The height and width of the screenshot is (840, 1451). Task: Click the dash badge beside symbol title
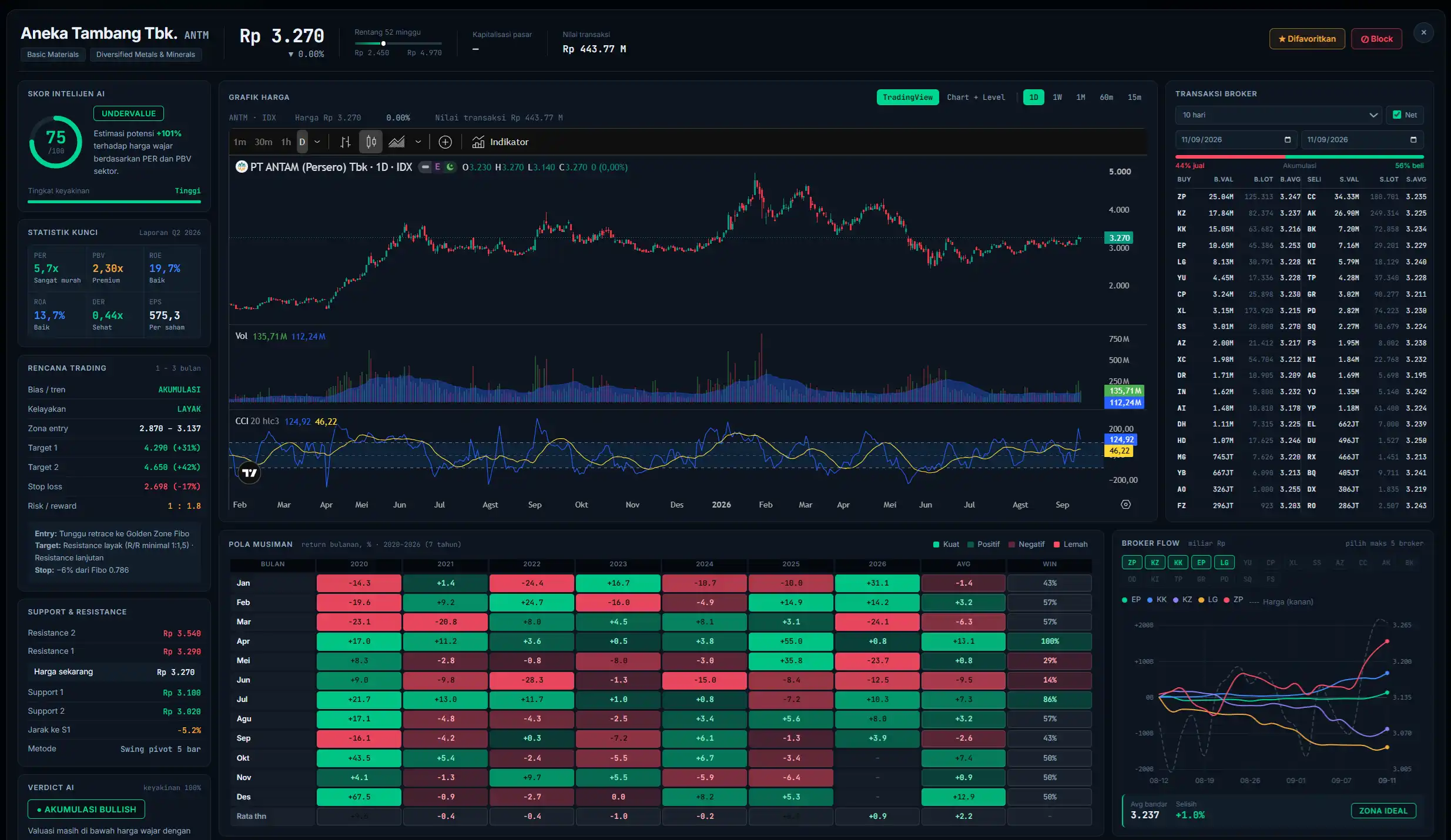click(425, 167)
